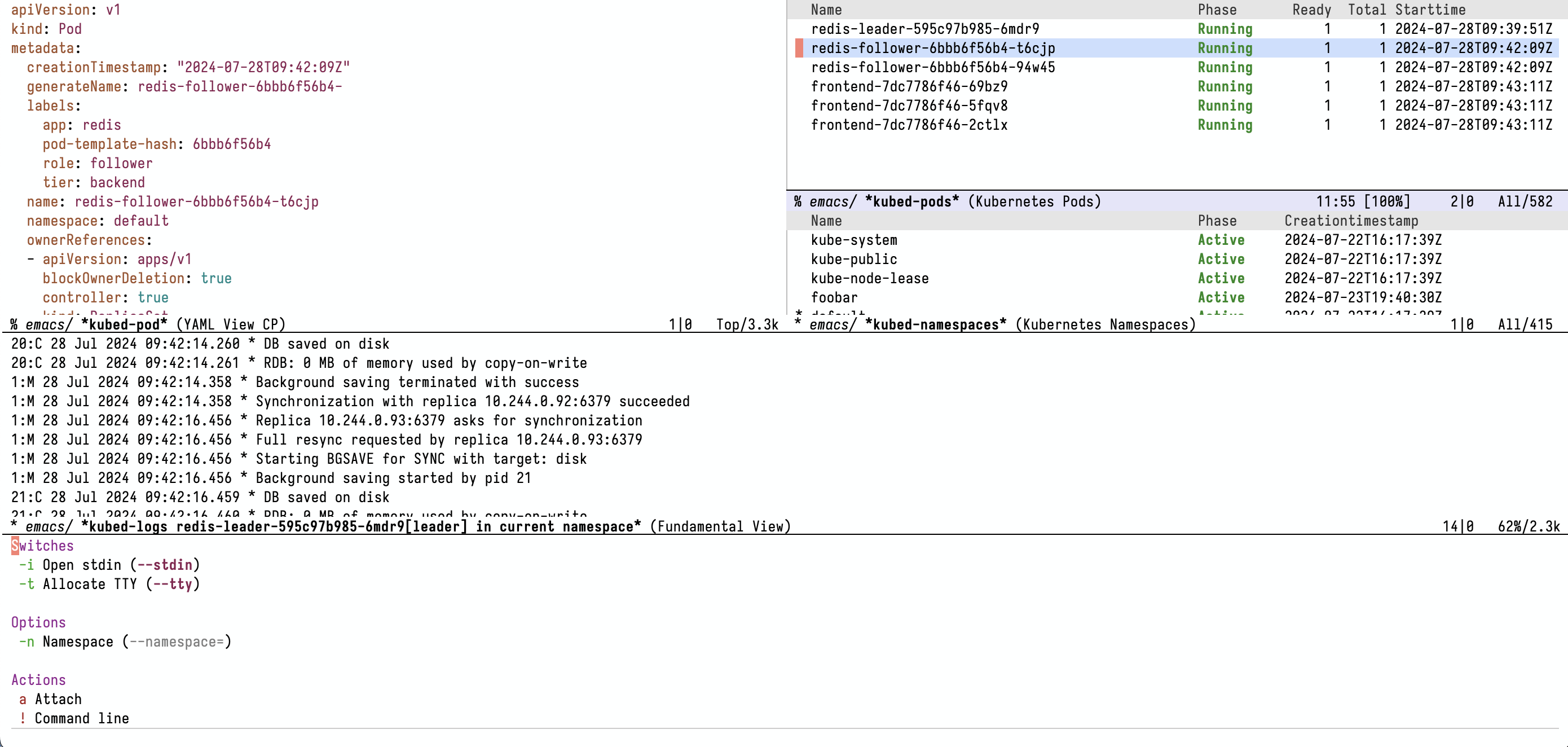Screen dimensions: 1568x747
Task: Click the Creationtimestamp column header
Action: (x=1351, y=221)
